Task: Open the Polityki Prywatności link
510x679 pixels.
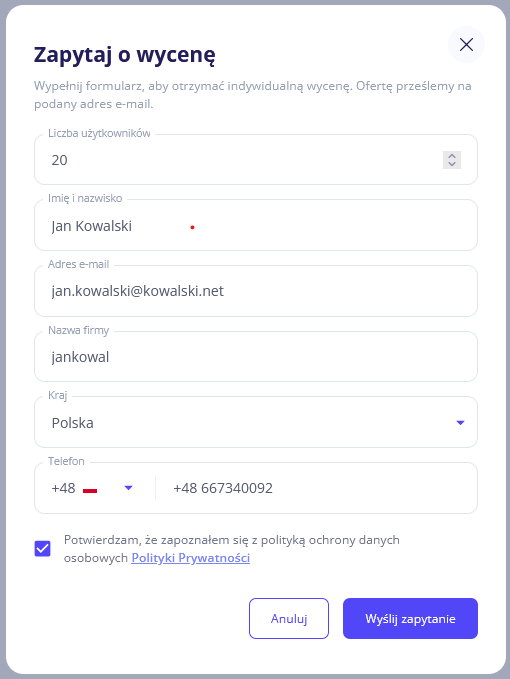Action: click(190, 558)
